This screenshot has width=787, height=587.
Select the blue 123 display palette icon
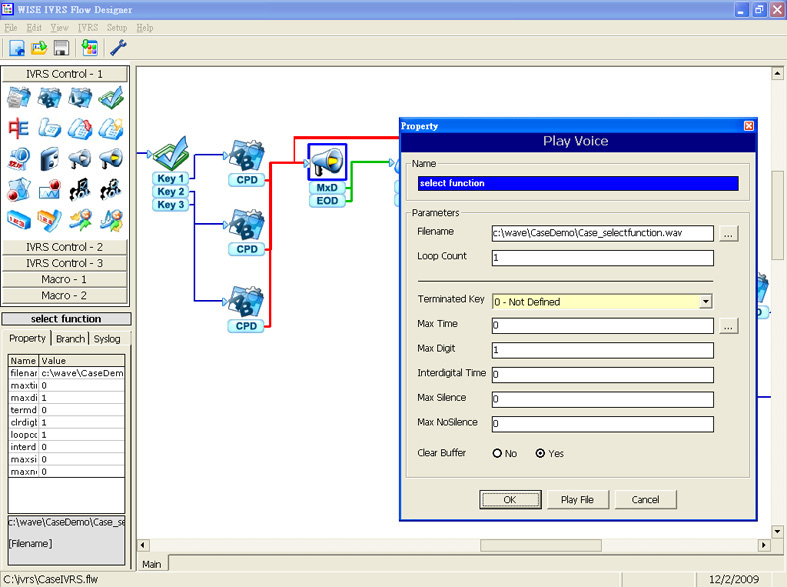tap(19, 220)
